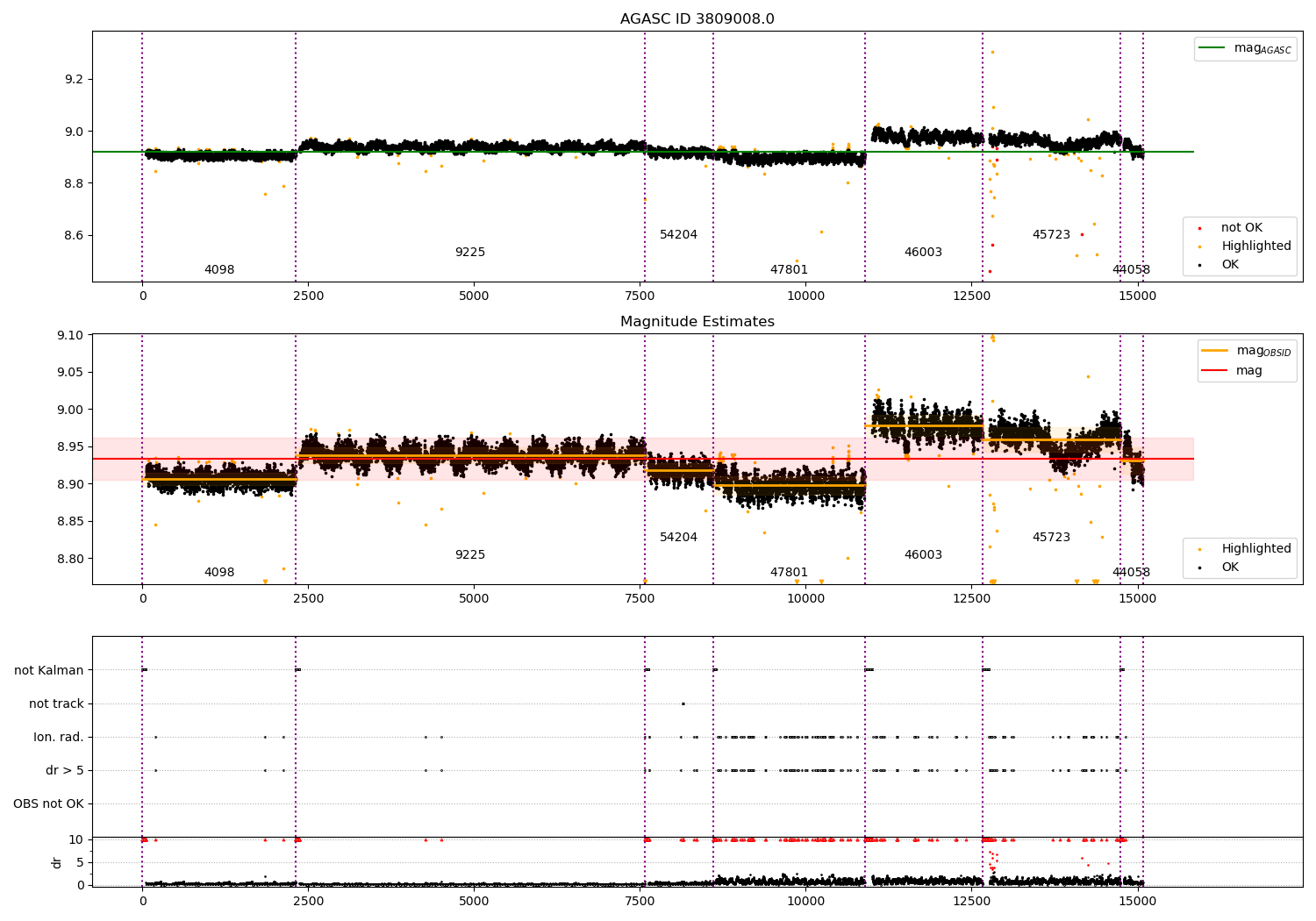Click the 'AGASC ID 3809008.0' plot title
The width and height of the screenshot is (1316, 921).
[697, 19]
